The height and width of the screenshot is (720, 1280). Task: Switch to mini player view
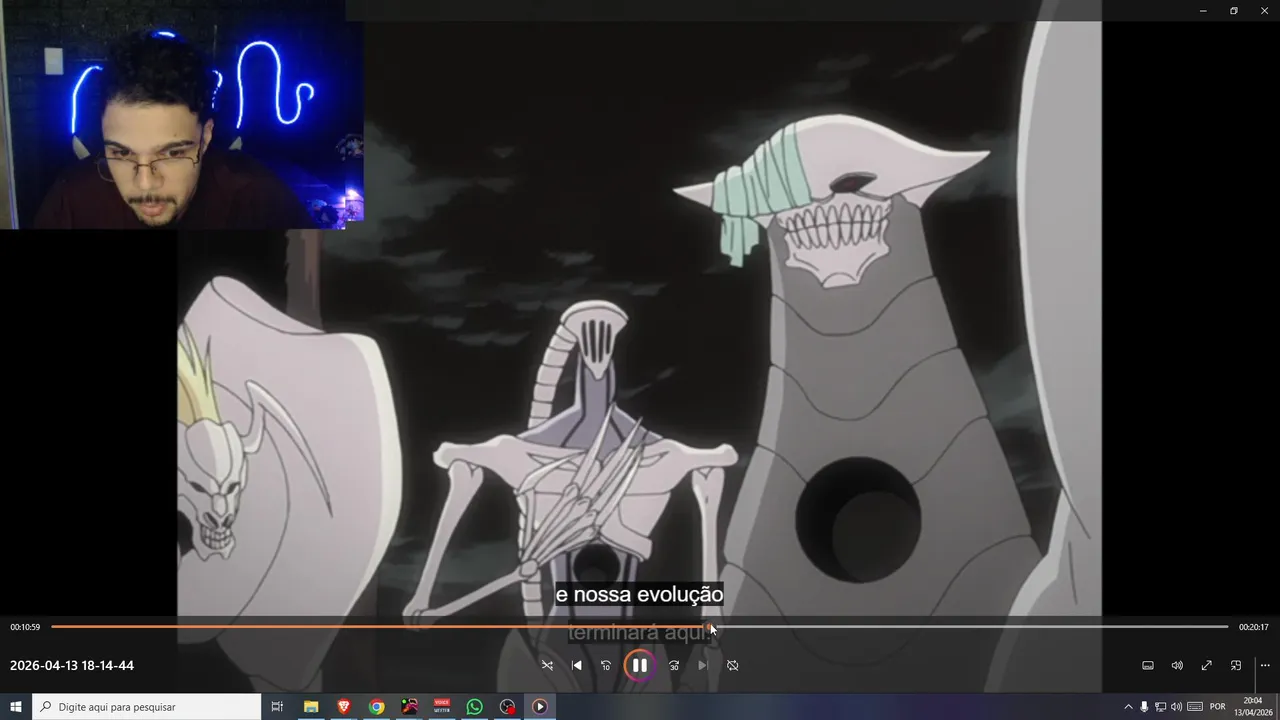[1236, 665]
